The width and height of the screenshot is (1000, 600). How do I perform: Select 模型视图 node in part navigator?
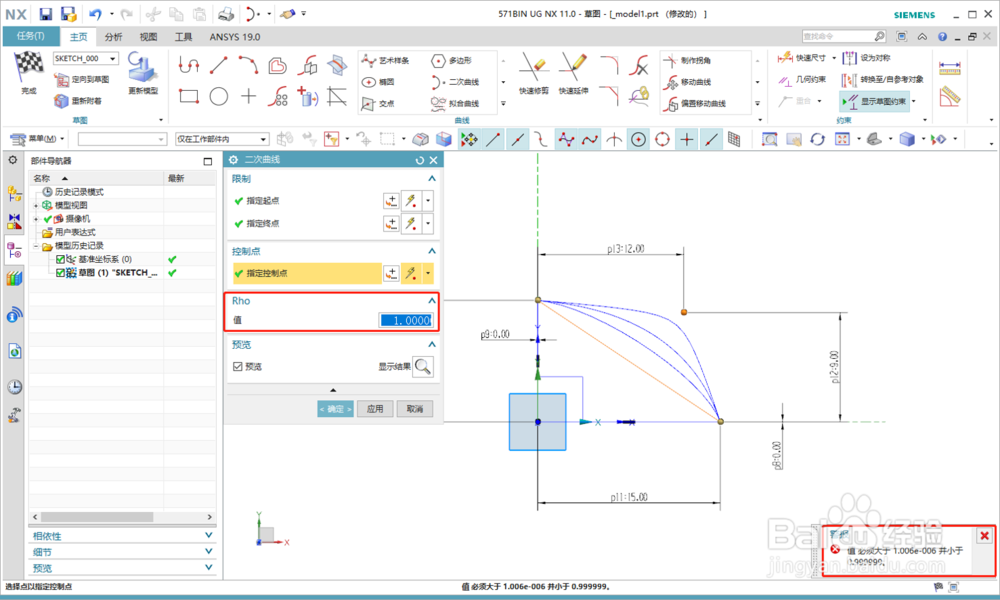[71, 205]
